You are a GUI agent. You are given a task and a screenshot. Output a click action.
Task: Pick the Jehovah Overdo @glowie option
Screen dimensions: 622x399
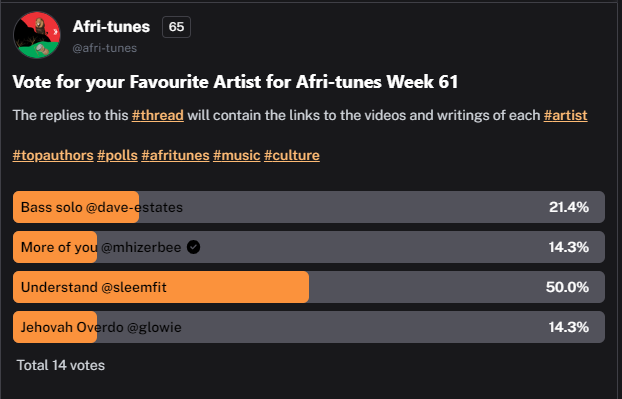pyautogui.click(x=309, y=327)
